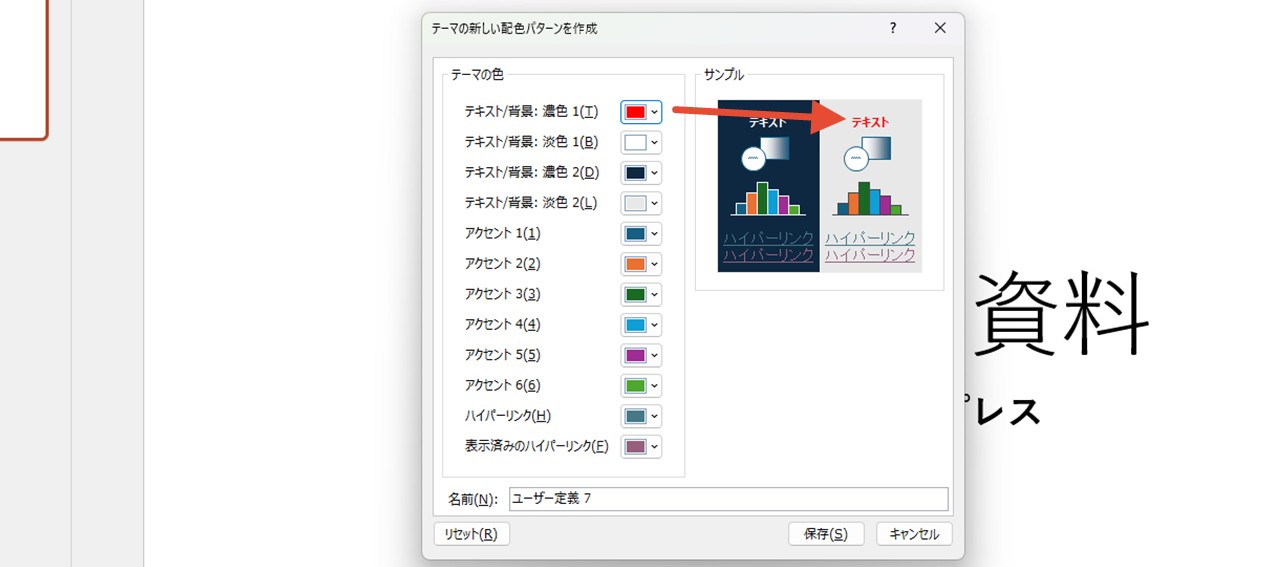Select the アクセント 3 green color swatch
The width and height of the screenshot is (1280, 567).
(636, 295)
